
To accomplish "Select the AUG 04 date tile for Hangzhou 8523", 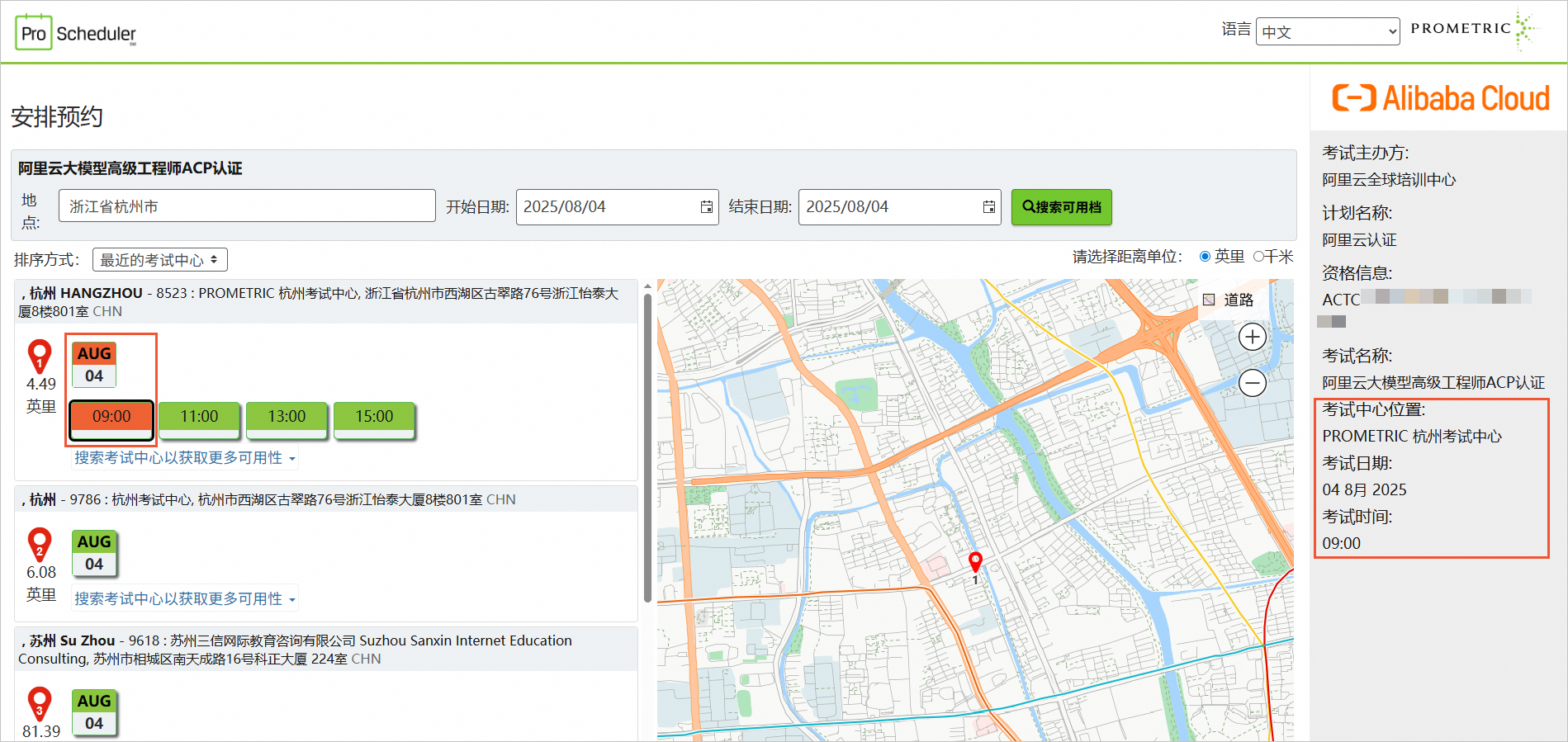I will pyautogui.click(x=94, y=365).
